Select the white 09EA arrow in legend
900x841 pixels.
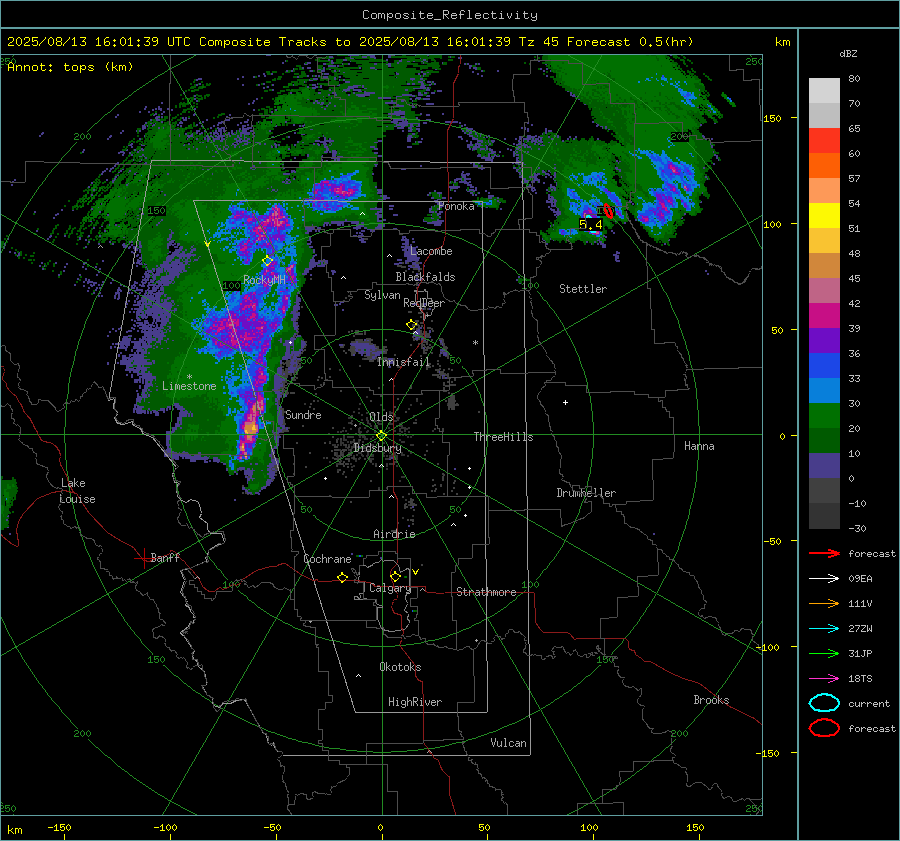pos(824,578)
